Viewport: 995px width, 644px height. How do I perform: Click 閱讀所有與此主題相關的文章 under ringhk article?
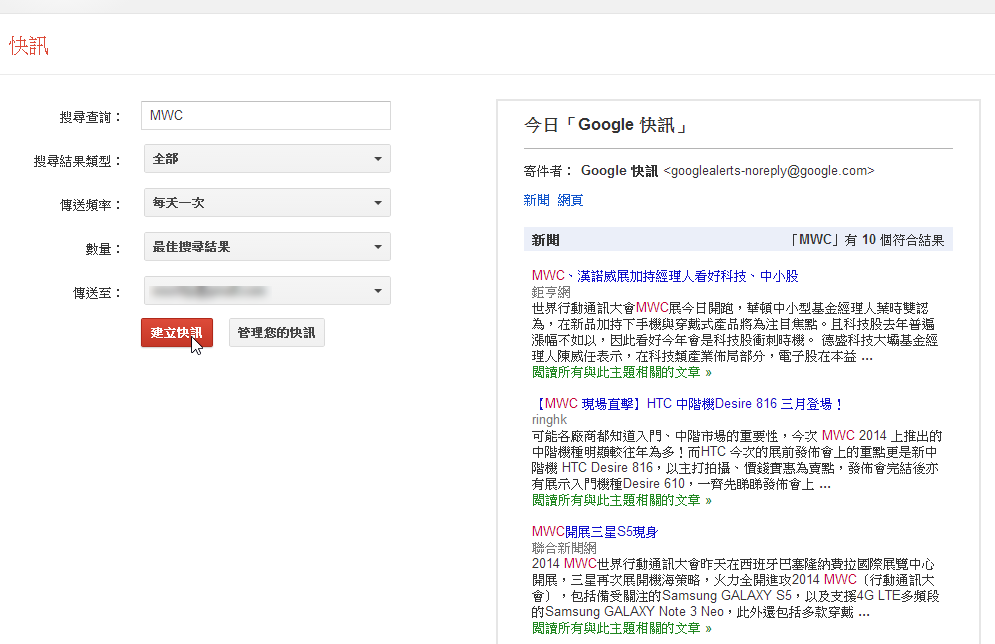coord(622,501)
